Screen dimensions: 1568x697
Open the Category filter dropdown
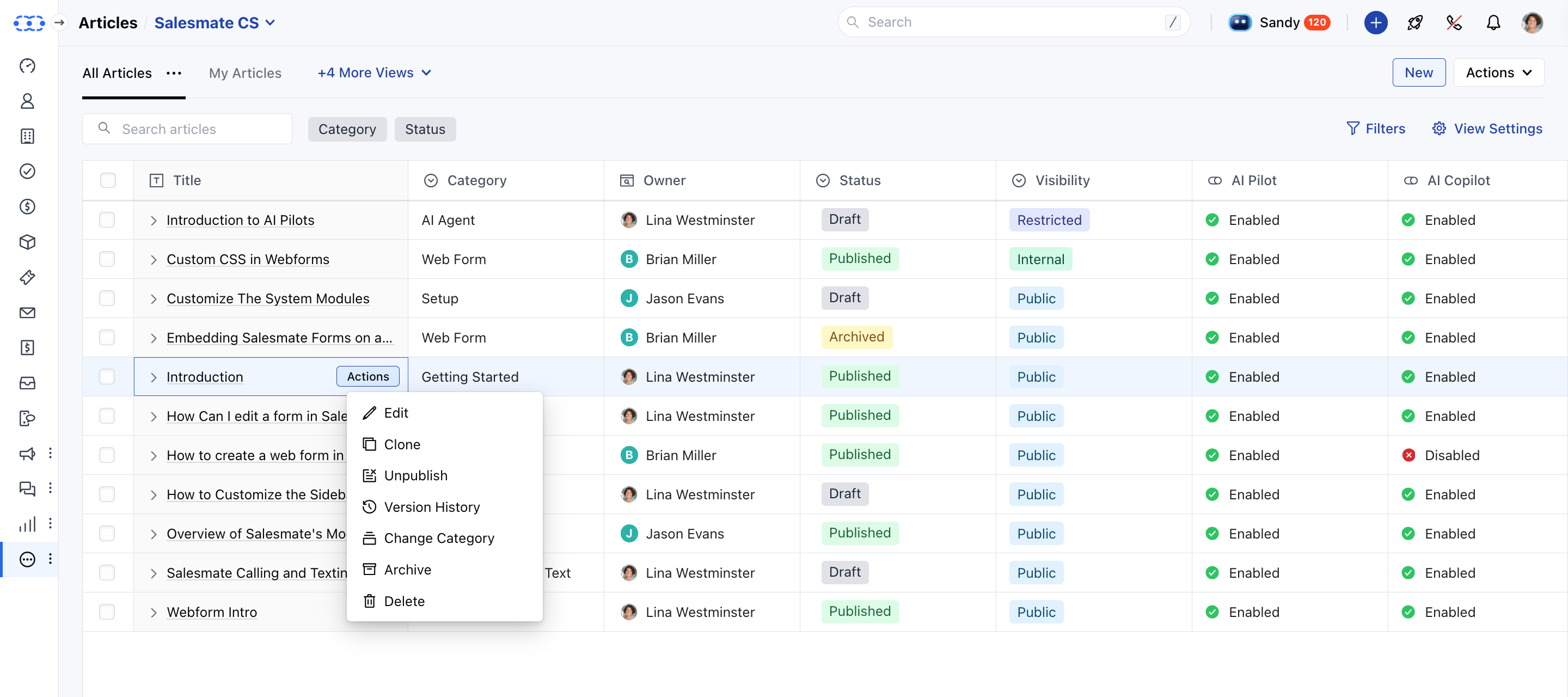point(347,129)
